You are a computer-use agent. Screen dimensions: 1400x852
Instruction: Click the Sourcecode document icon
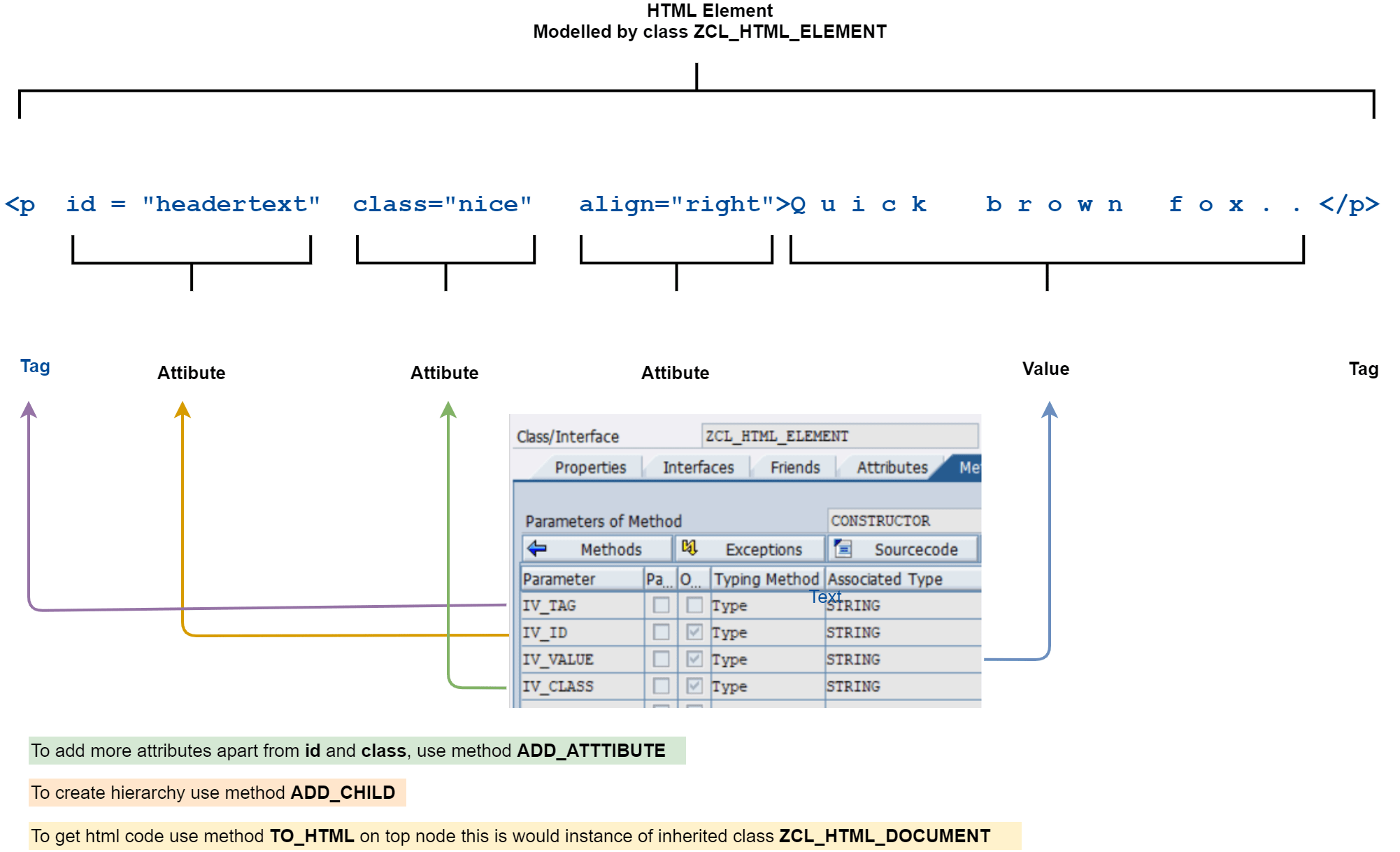point(843,548)
